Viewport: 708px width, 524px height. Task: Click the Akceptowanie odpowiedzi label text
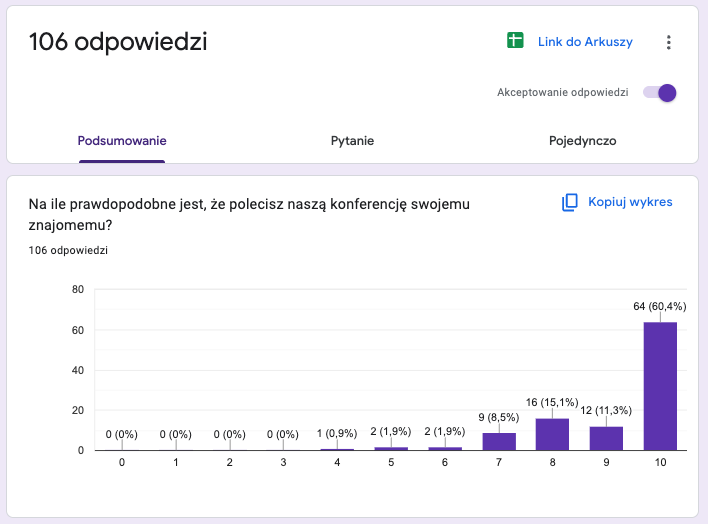562,93
